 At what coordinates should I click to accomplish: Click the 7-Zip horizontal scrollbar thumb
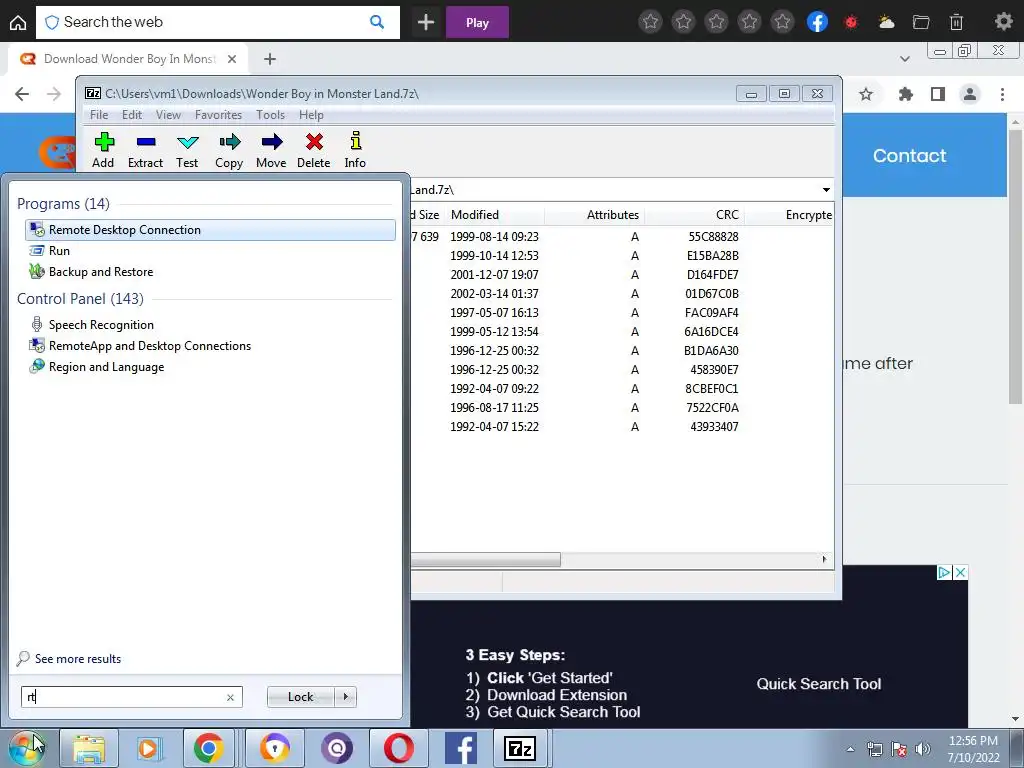tap(485, 560)
